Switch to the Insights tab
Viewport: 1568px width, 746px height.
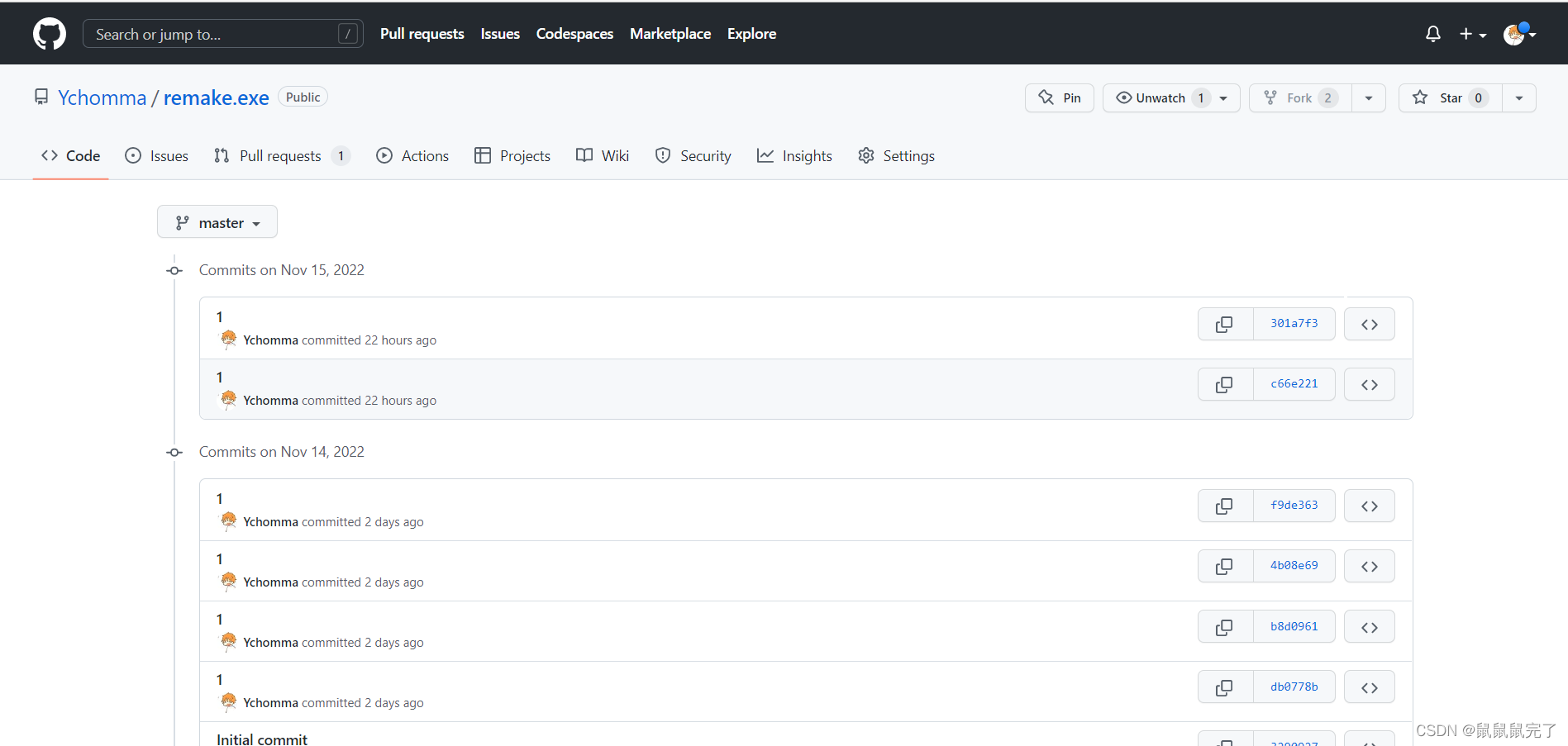pyautogui.click(x=794, y=155)
